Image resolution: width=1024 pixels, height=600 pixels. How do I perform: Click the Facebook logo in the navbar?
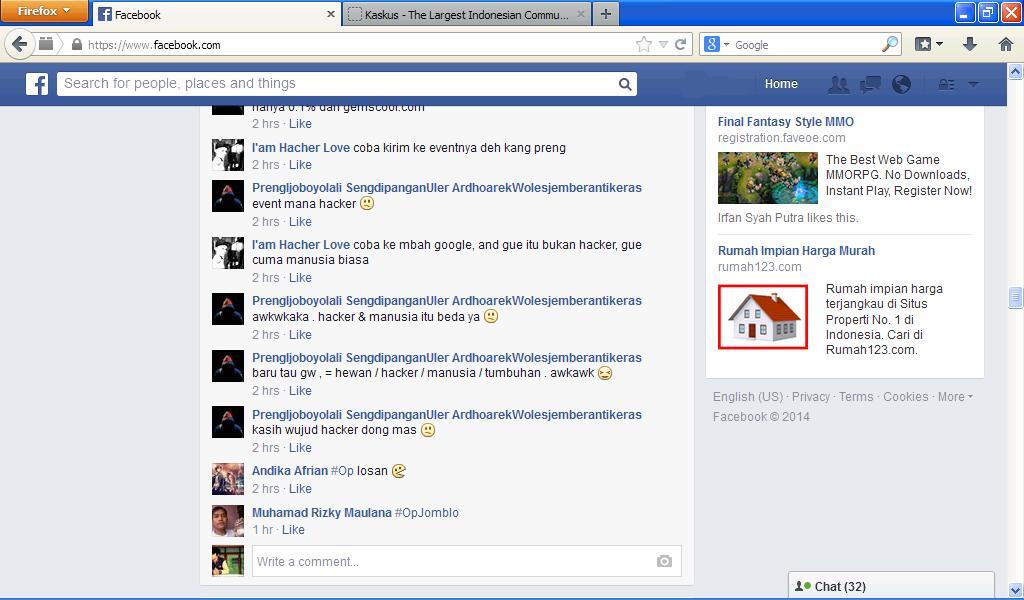pos(36,84)
